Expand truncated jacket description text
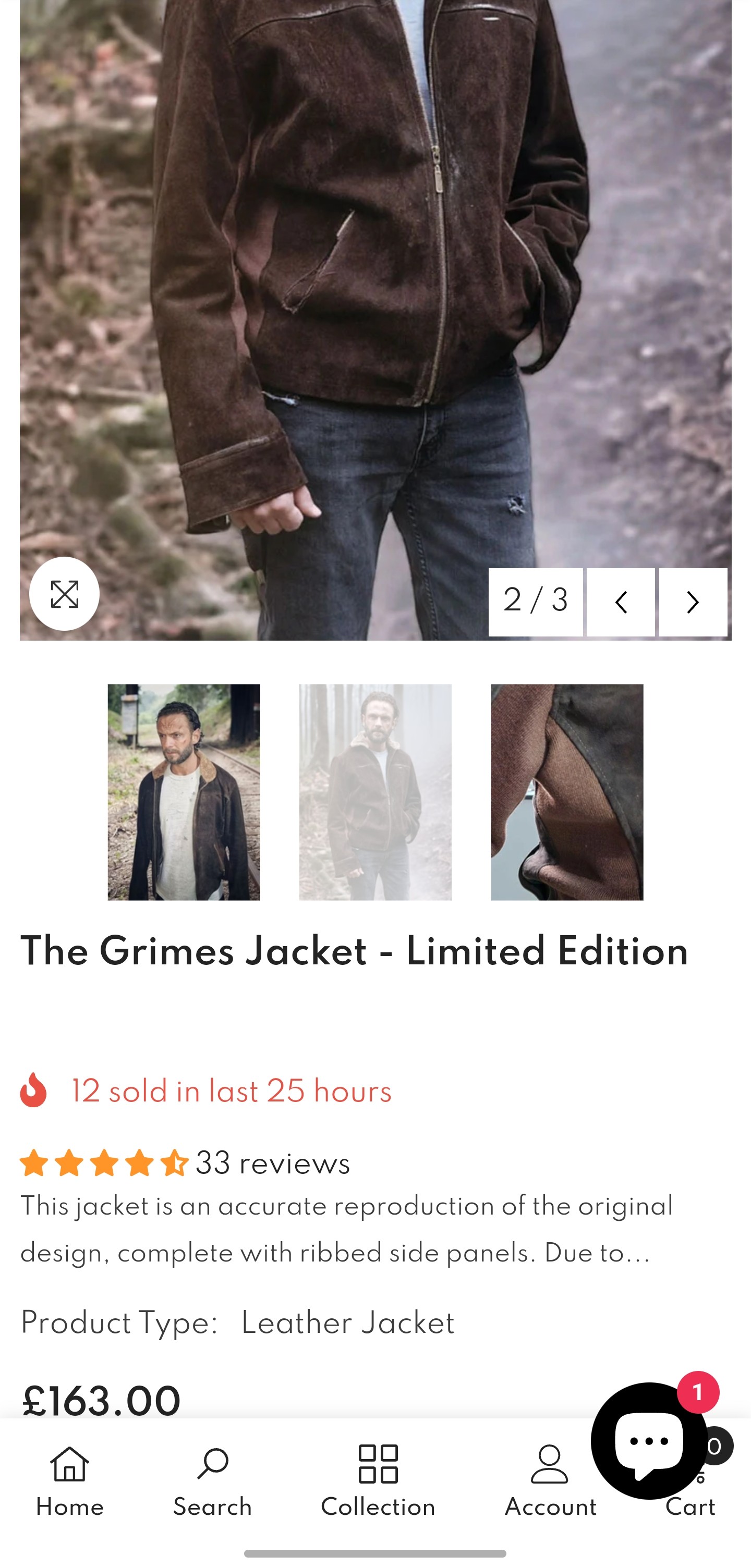This screenshot has height=1568, width=751. point(347,1230)
